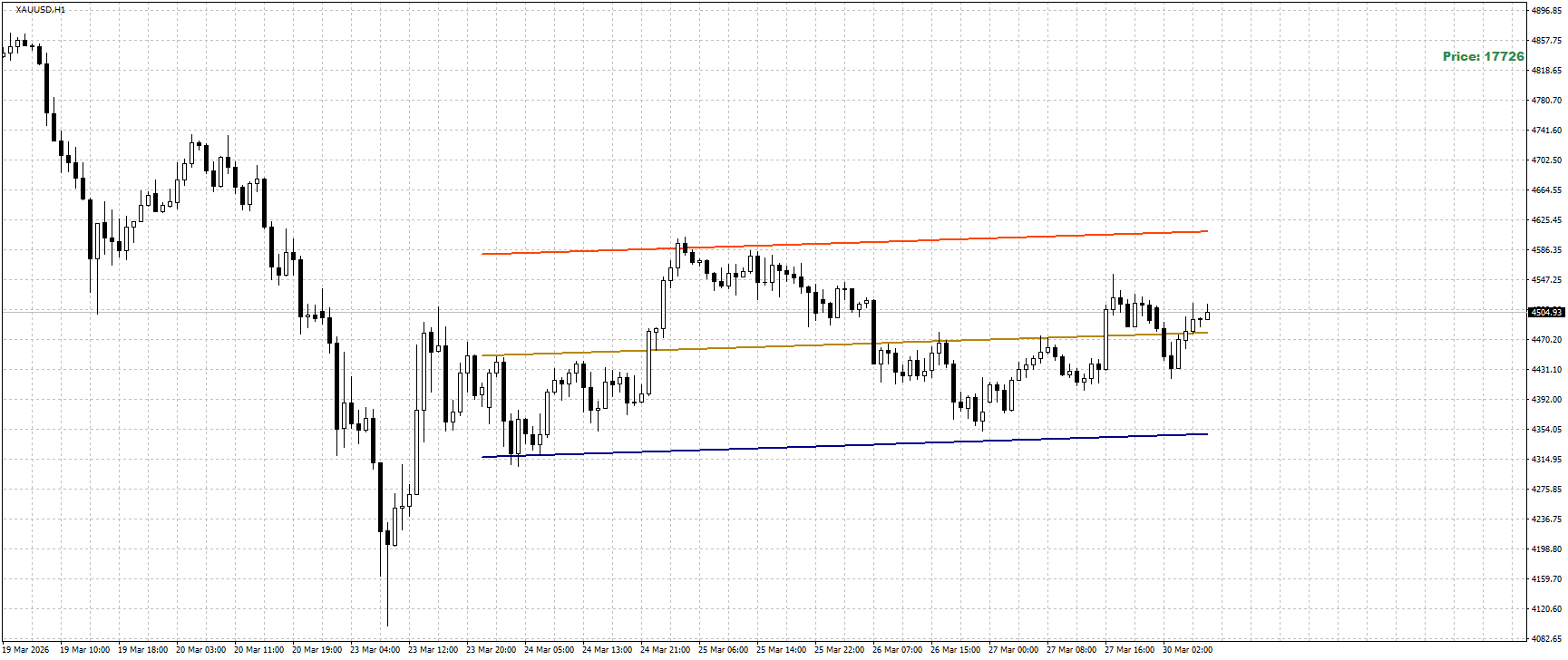
Task: Click the XAUUSD,H1 chart title
Action: tap(40, 10)
